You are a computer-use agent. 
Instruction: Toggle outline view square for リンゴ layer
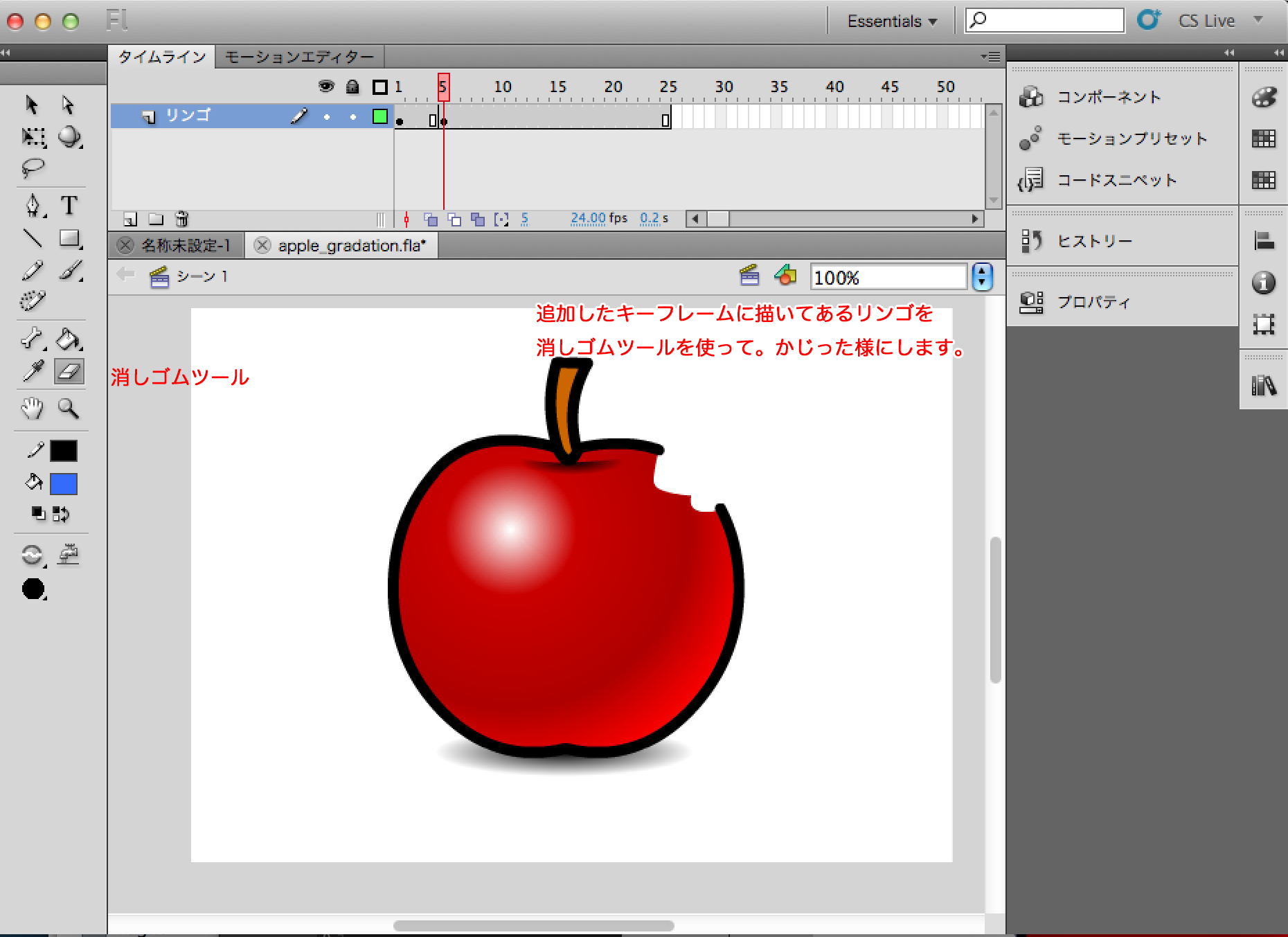pos(379,116)
